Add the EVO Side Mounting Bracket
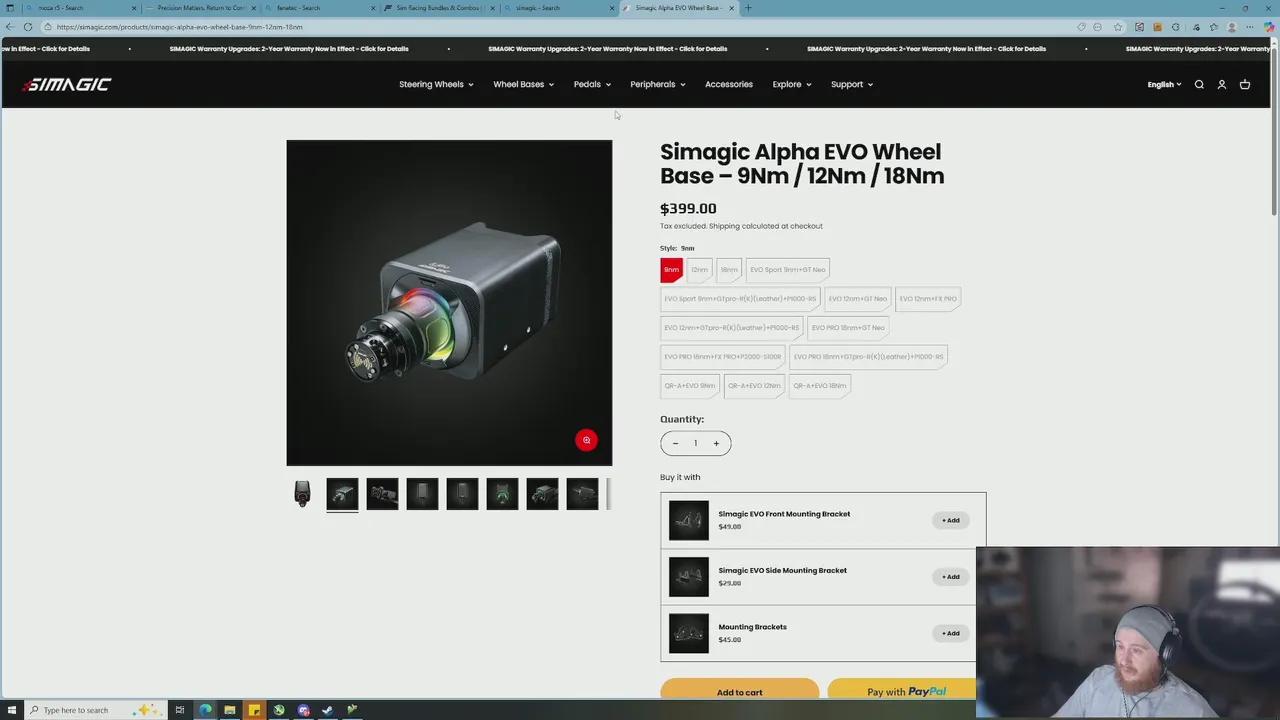 tap(951, 577)
